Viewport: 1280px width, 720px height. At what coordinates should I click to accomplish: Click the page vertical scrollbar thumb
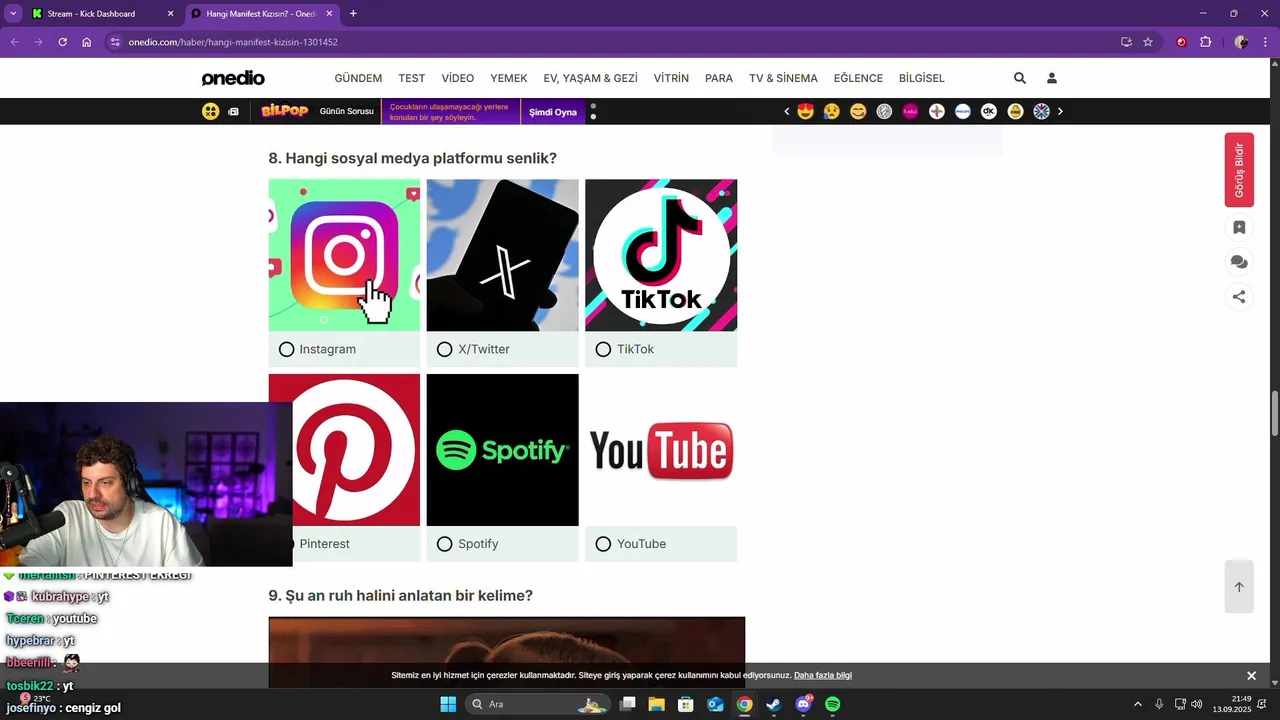point(1274,413)
